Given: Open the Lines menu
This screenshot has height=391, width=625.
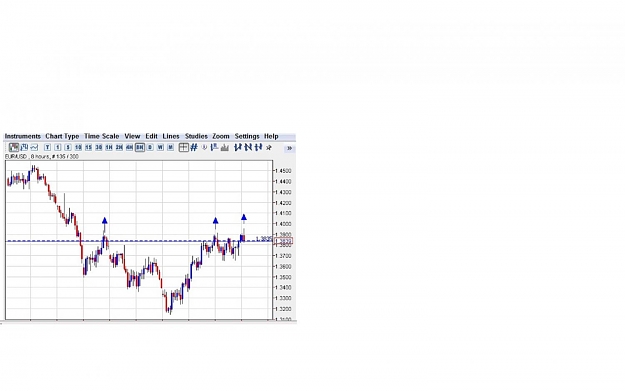Looking at the screenshot, I should coord(171,136).
